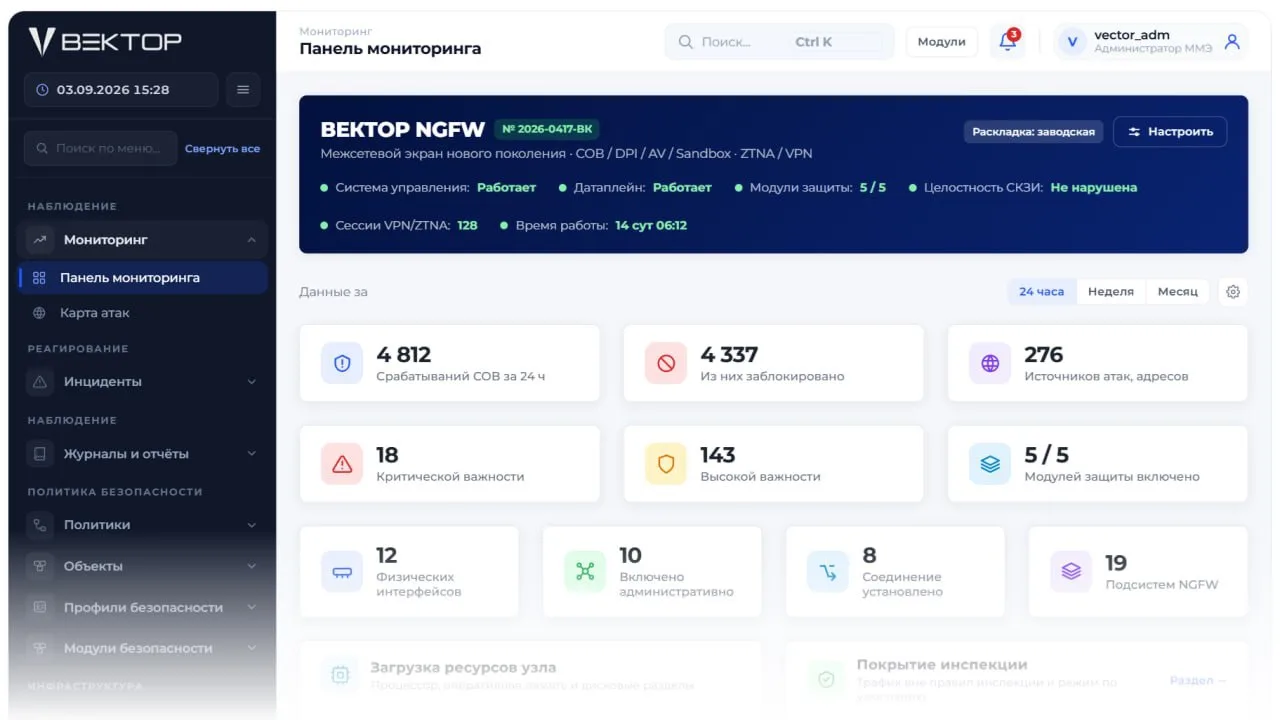Click the Поиск по меню field
1280x720 pixels.
click(101, 148)
